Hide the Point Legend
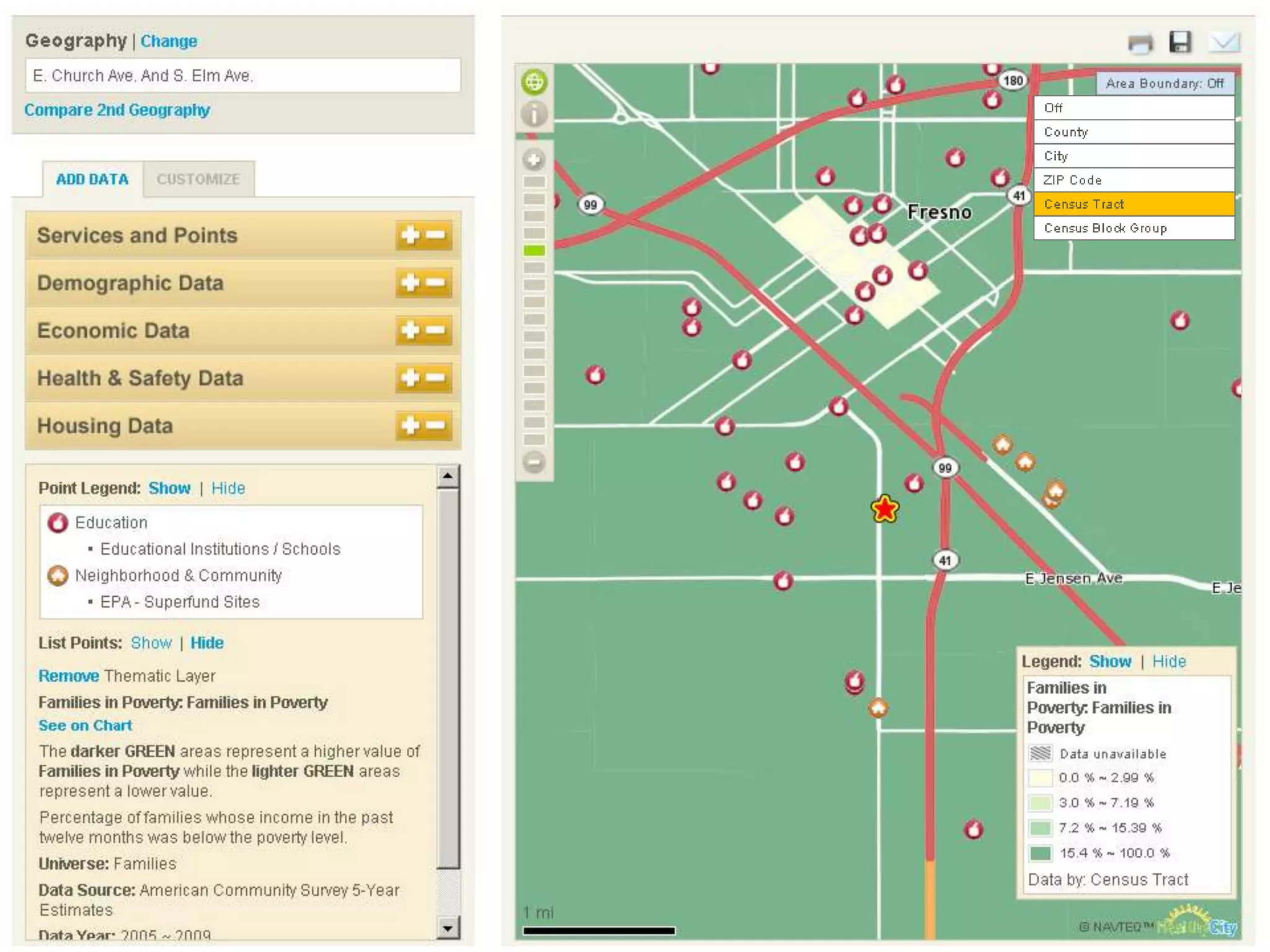Image resolution: width=1270 pixels, height=952 pixels. (228, 488)
